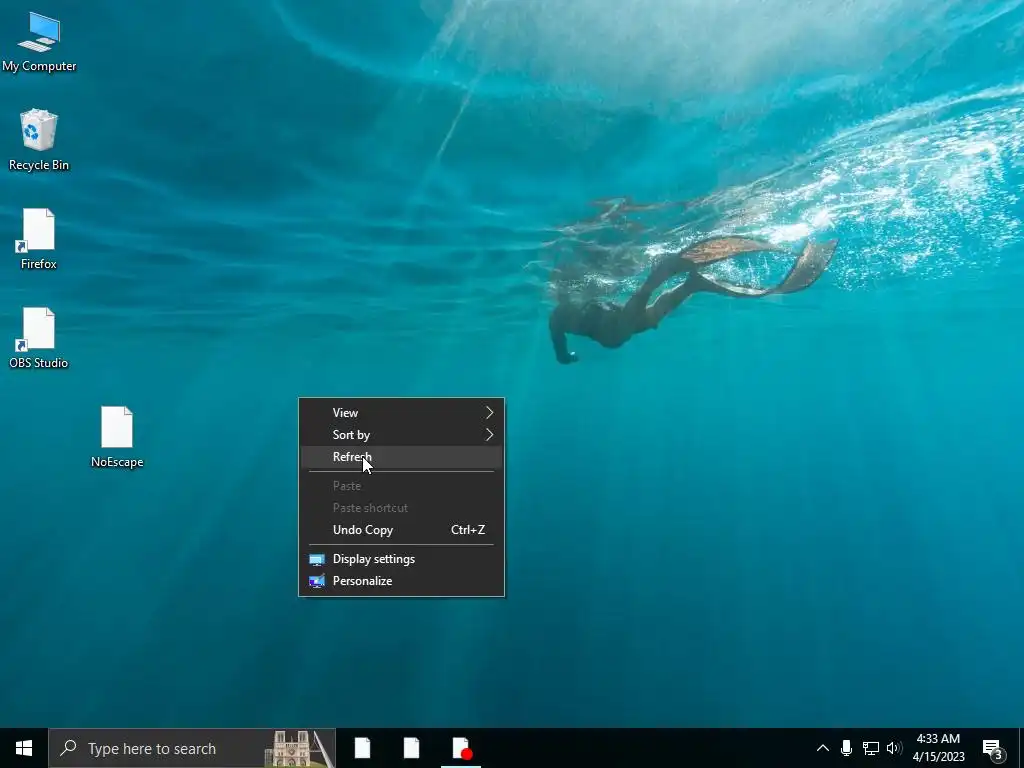Expand the View submenu
1024x768 pixels.
click(401, 413)
